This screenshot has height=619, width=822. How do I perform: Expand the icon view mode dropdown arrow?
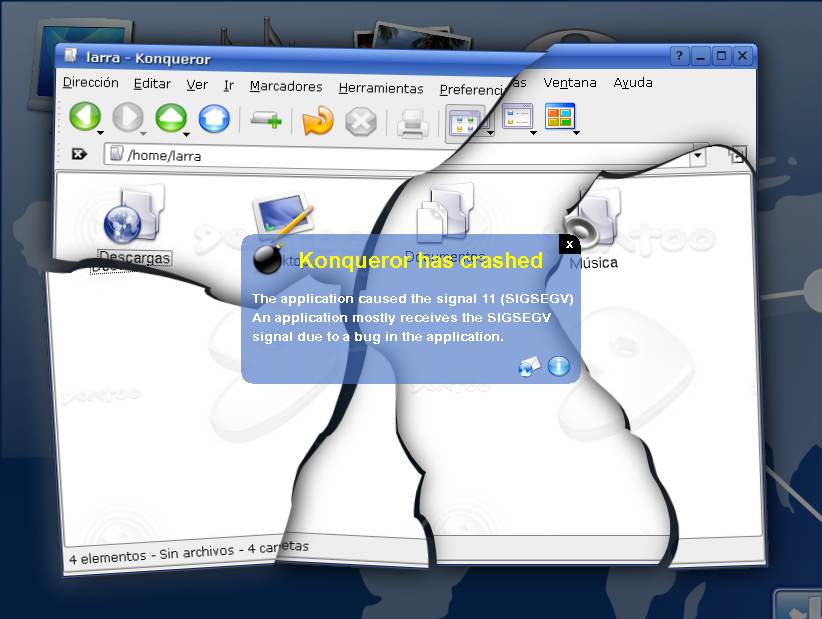pyautogui.click(x=490, y=133)
